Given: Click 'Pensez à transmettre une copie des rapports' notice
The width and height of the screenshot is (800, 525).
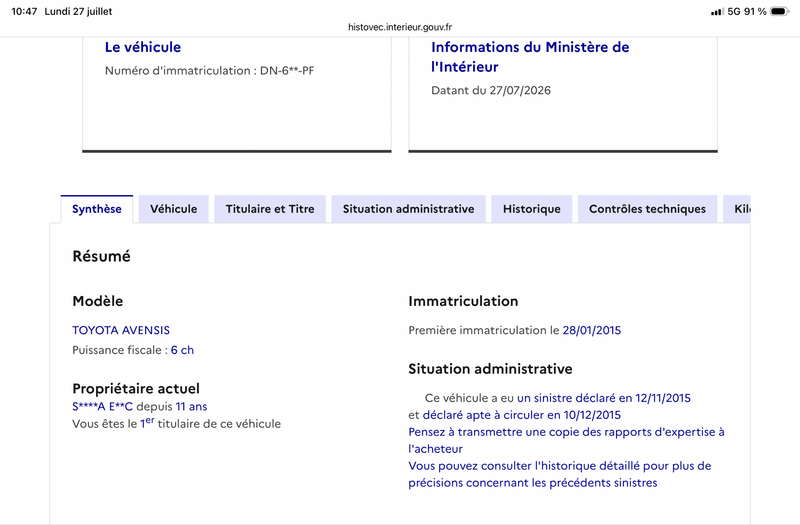Looking at the screenshot, I should pyautogui.click(x=566, y=440).
